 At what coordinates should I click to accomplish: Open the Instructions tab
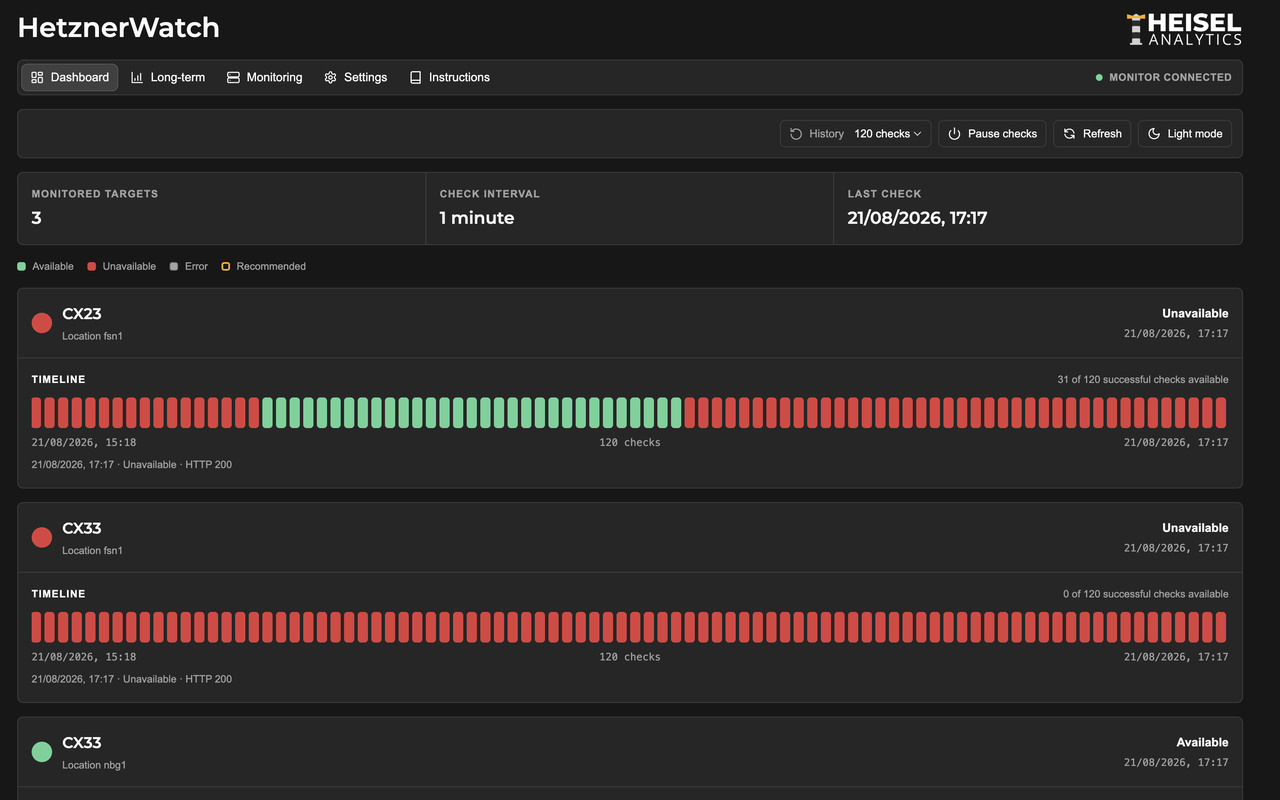449,77
